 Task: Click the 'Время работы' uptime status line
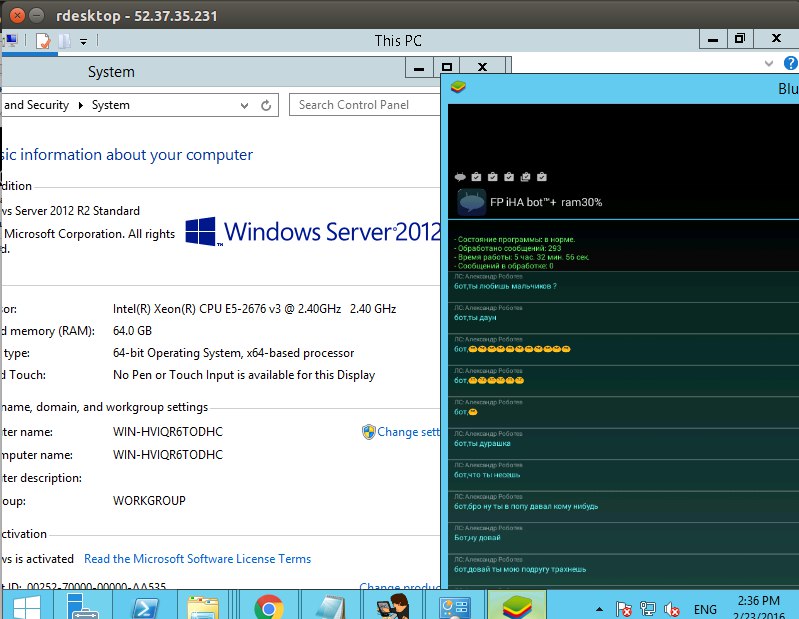click(521, 257)
